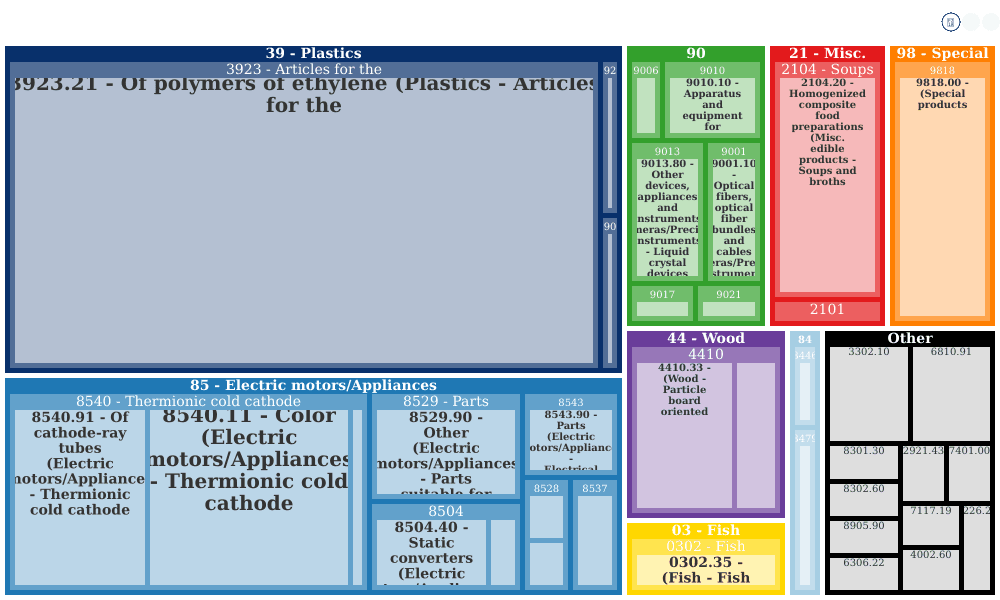Select the 98 - Special category header
This screenshot has height=600, width=1000.
pyautogui.click(x=942, y=54)
